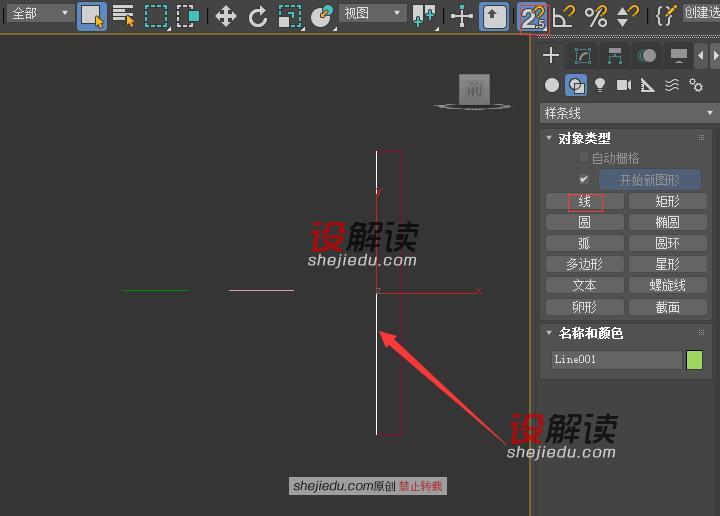Click the 线 button
Viewport: 720px width, 516px height.
click(x=585, y=201)
